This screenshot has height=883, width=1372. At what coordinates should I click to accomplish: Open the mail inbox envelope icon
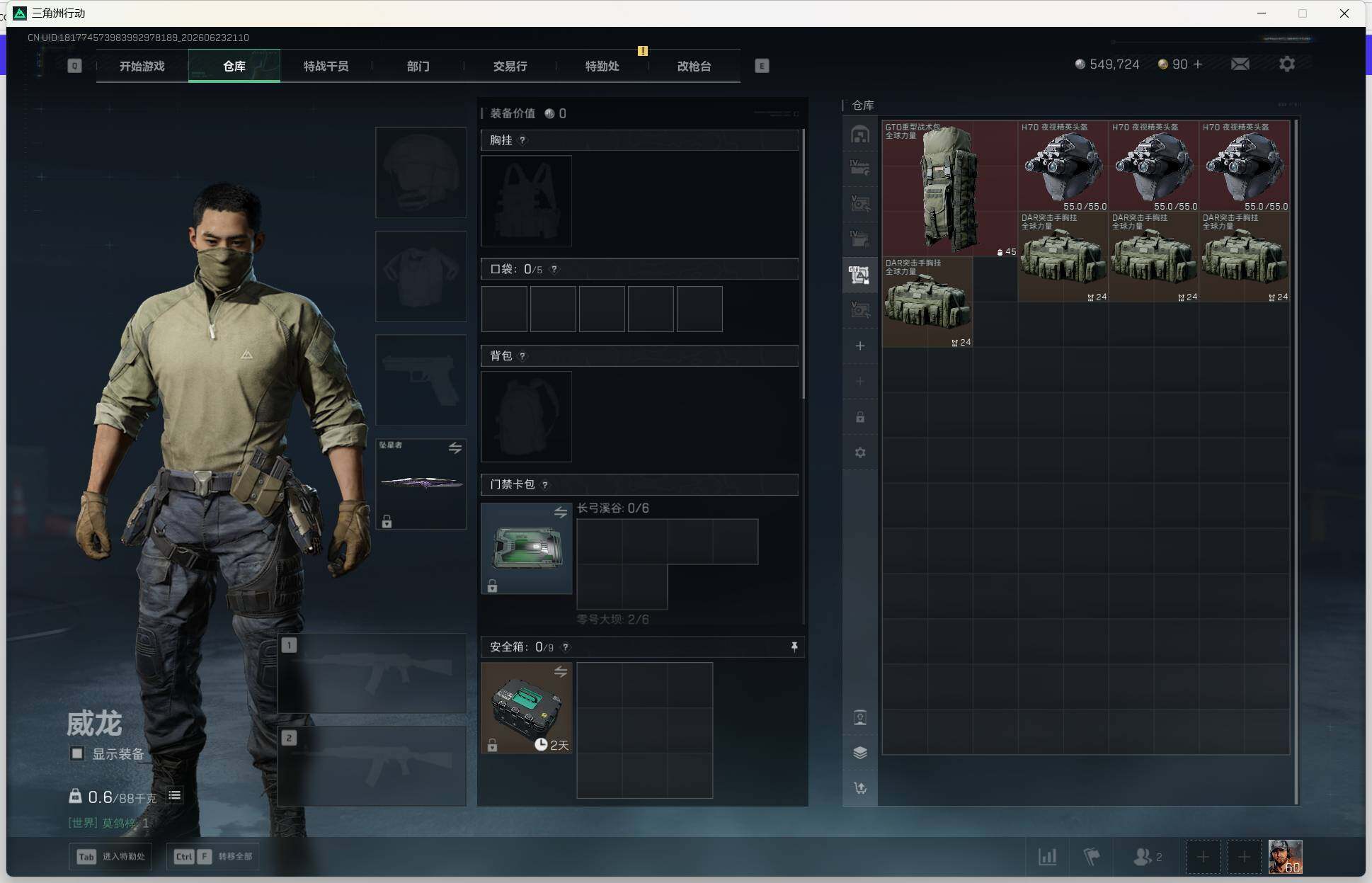pos(1240,64)
